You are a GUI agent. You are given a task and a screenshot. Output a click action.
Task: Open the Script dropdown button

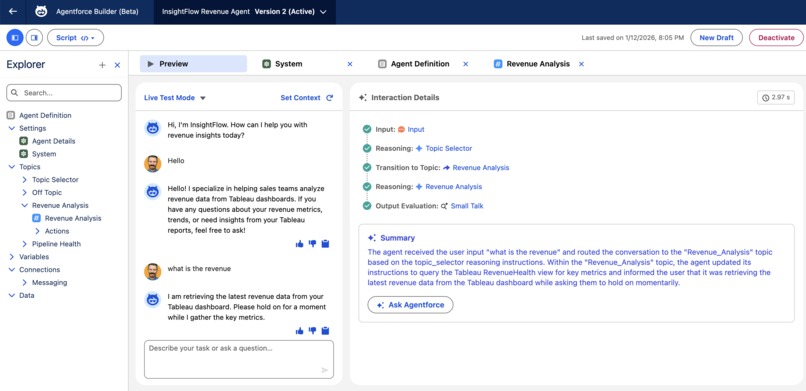76,38
